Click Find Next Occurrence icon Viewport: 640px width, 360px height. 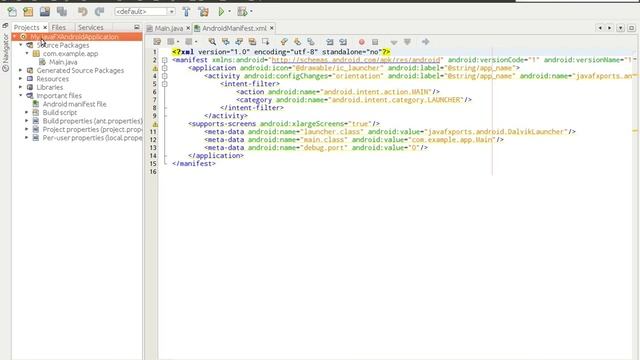239,42
